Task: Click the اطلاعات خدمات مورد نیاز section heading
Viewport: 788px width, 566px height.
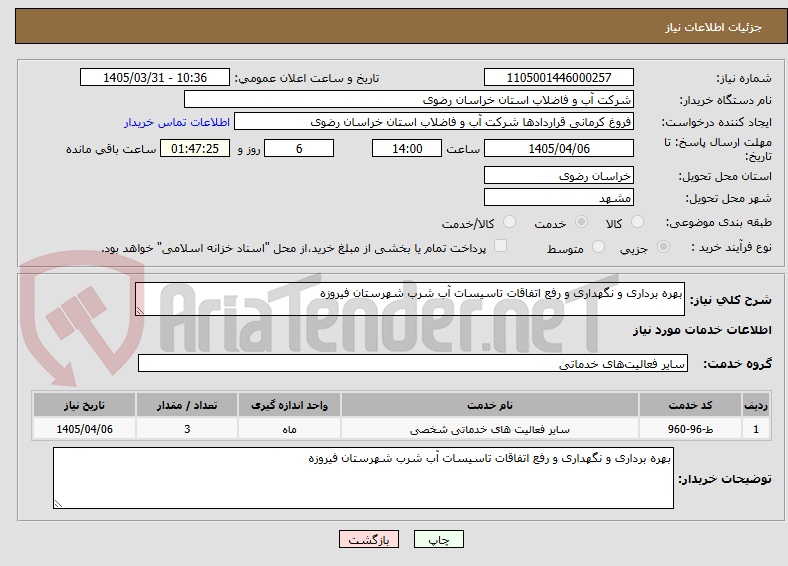Action: click(x=702, y=330)
